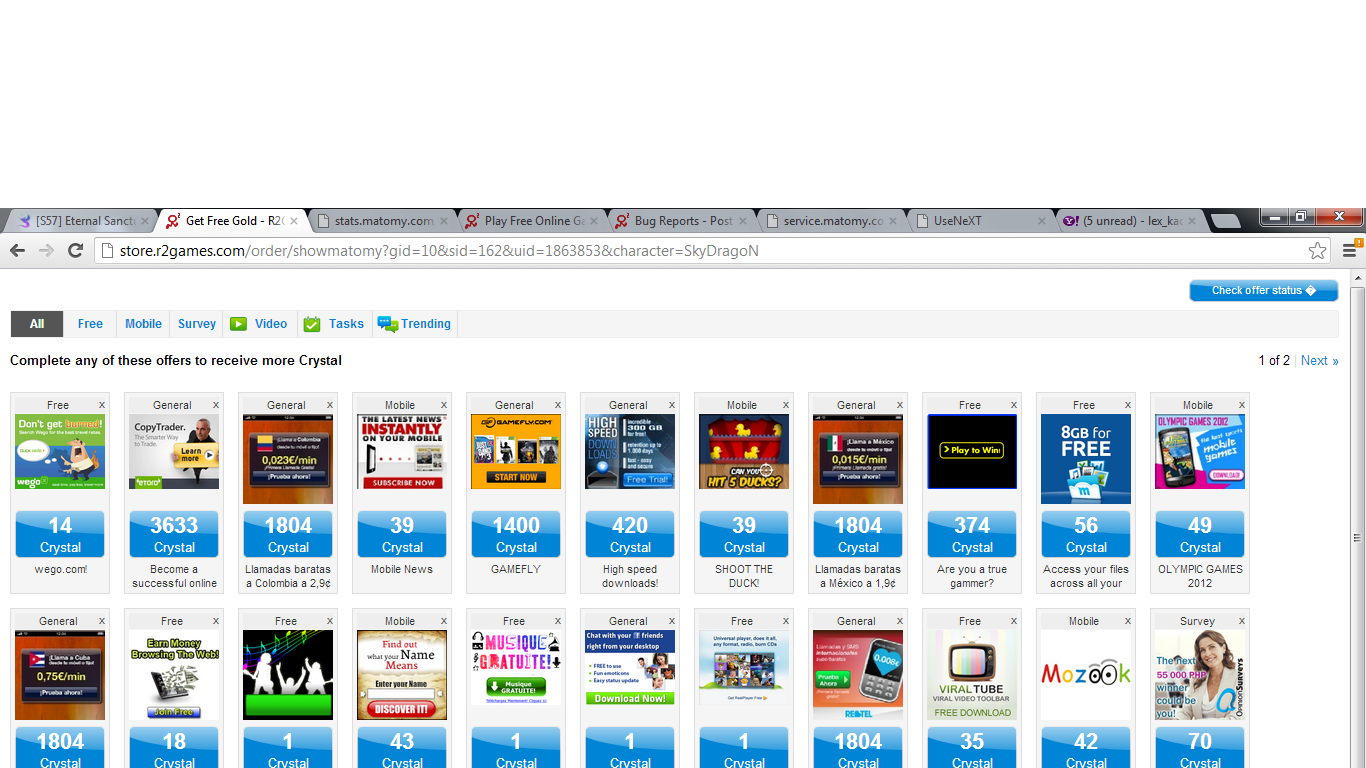Screen dimensions: 1366x768
Task: Click the Check offer status button
Action: (x=1263, y=291)
